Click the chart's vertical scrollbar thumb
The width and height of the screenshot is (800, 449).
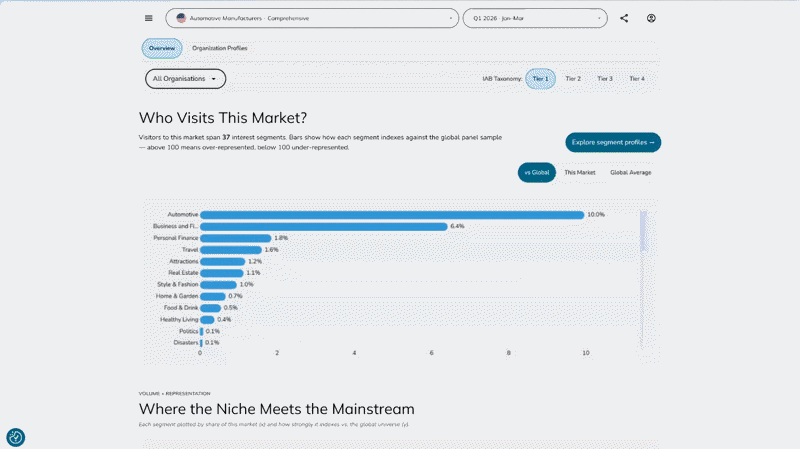643,231
